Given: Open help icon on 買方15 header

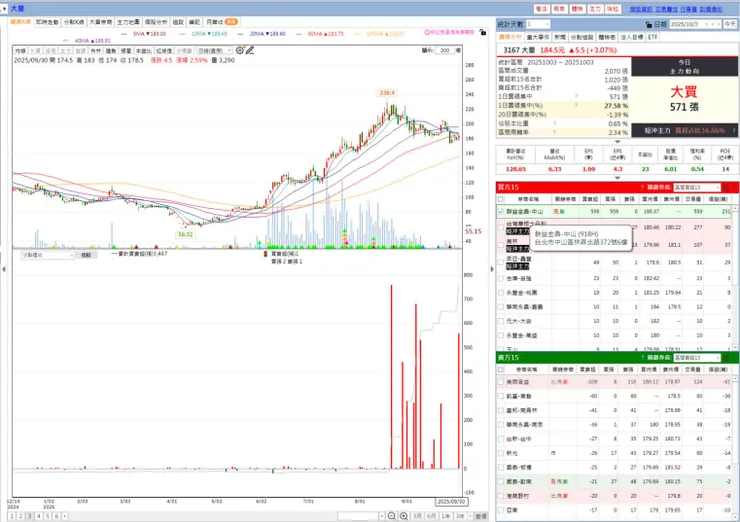Looking at the screenshot, I should [x=642, y=187].
